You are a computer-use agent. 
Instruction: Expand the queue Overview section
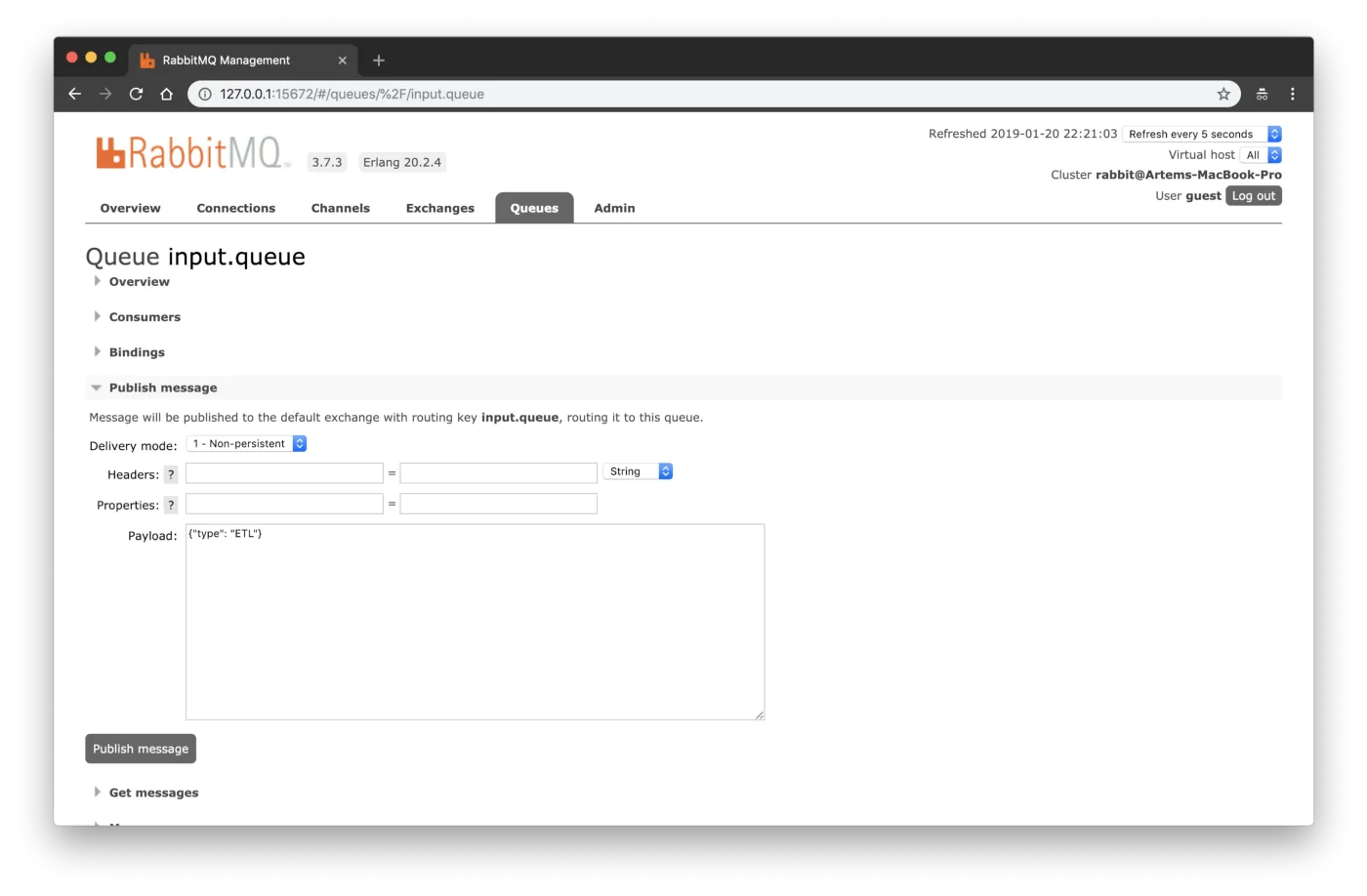pyautogui.click(x=139, y=281)
